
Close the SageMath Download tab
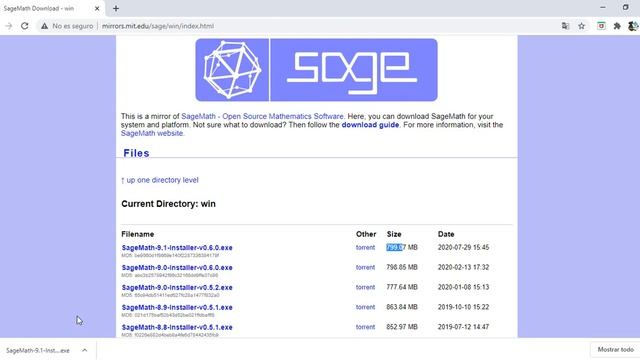click(97, 8)
